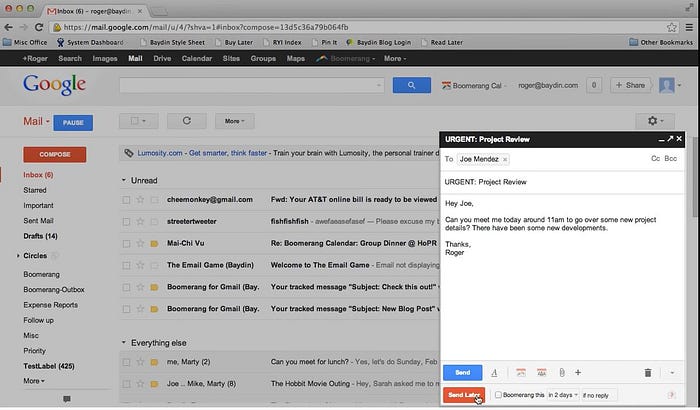Check the me, Marty (2) email checkbox

126,362
